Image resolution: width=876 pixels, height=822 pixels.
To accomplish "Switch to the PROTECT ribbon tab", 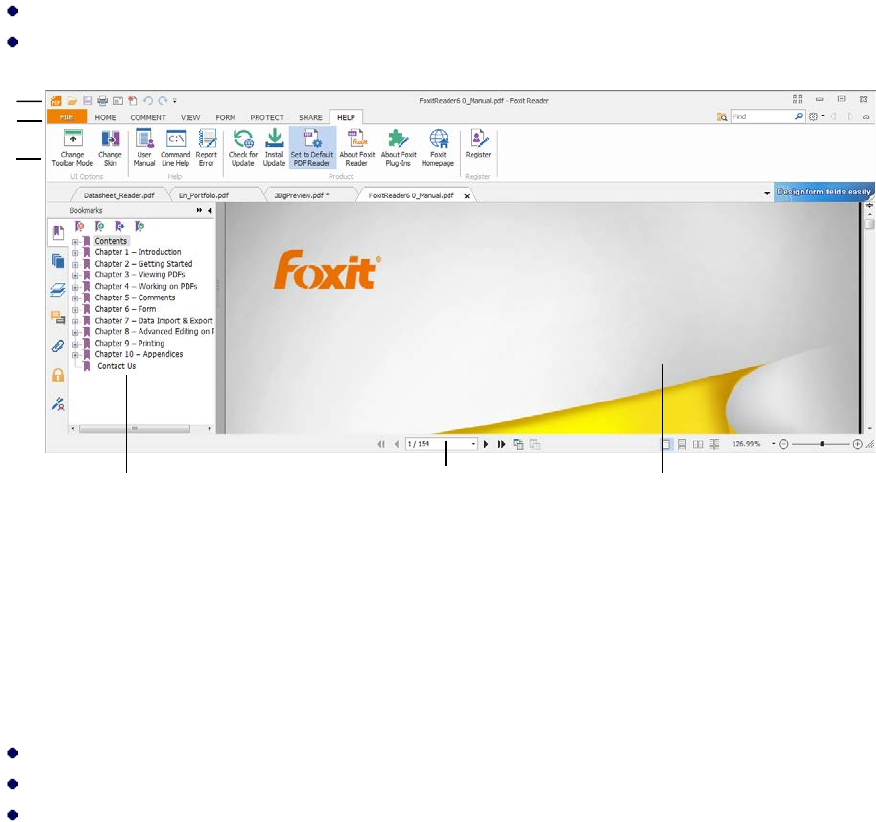I will 267,117.
